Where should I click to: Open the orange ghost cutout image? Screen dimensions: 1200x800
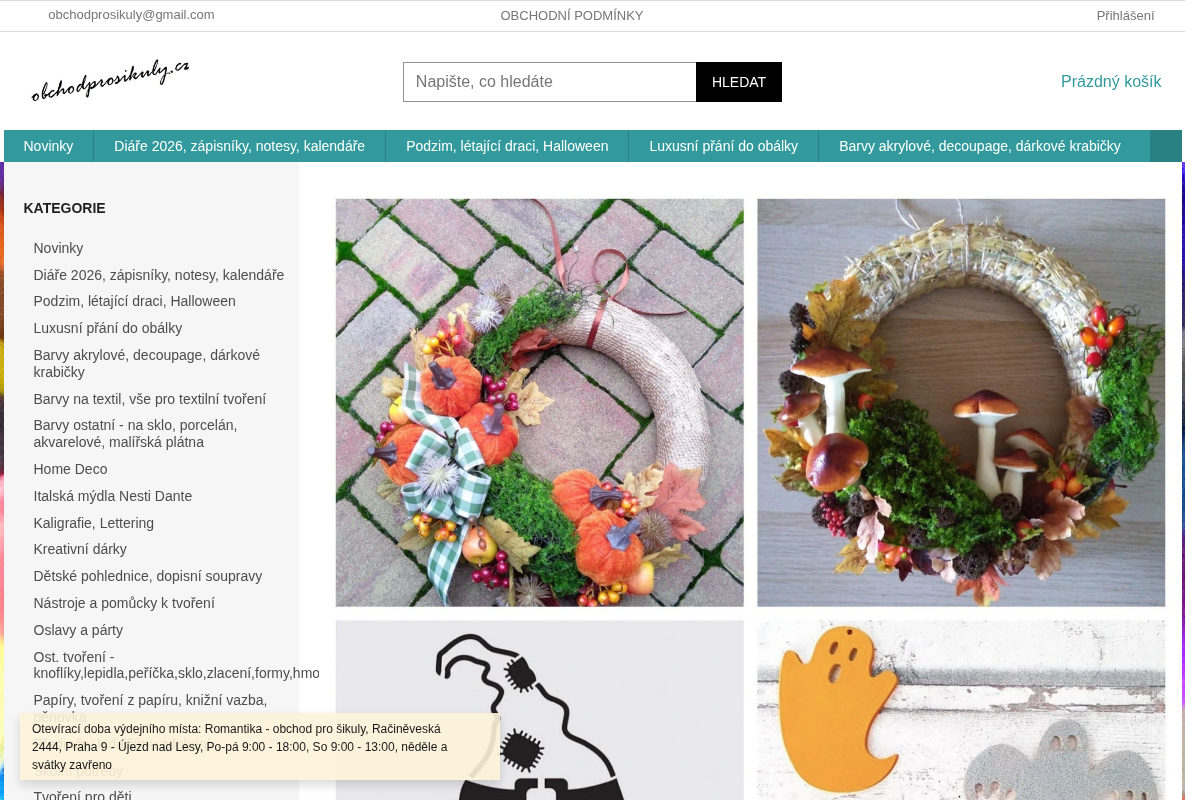click(961, 711)
